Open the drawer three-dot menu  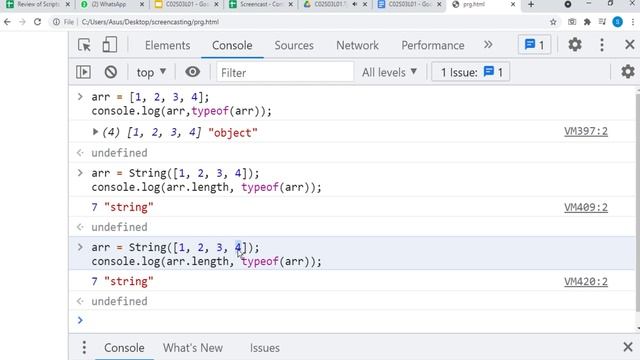[84, 347]
